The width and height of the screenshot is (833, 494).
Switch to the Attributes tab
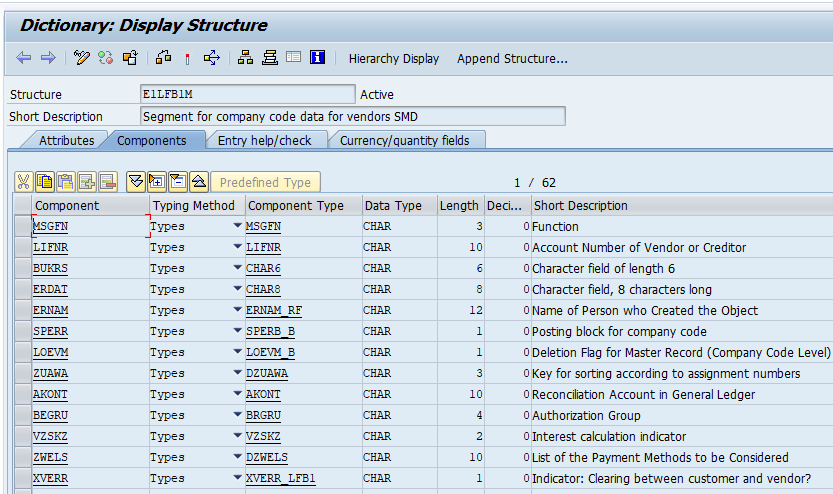coord(66,141)
